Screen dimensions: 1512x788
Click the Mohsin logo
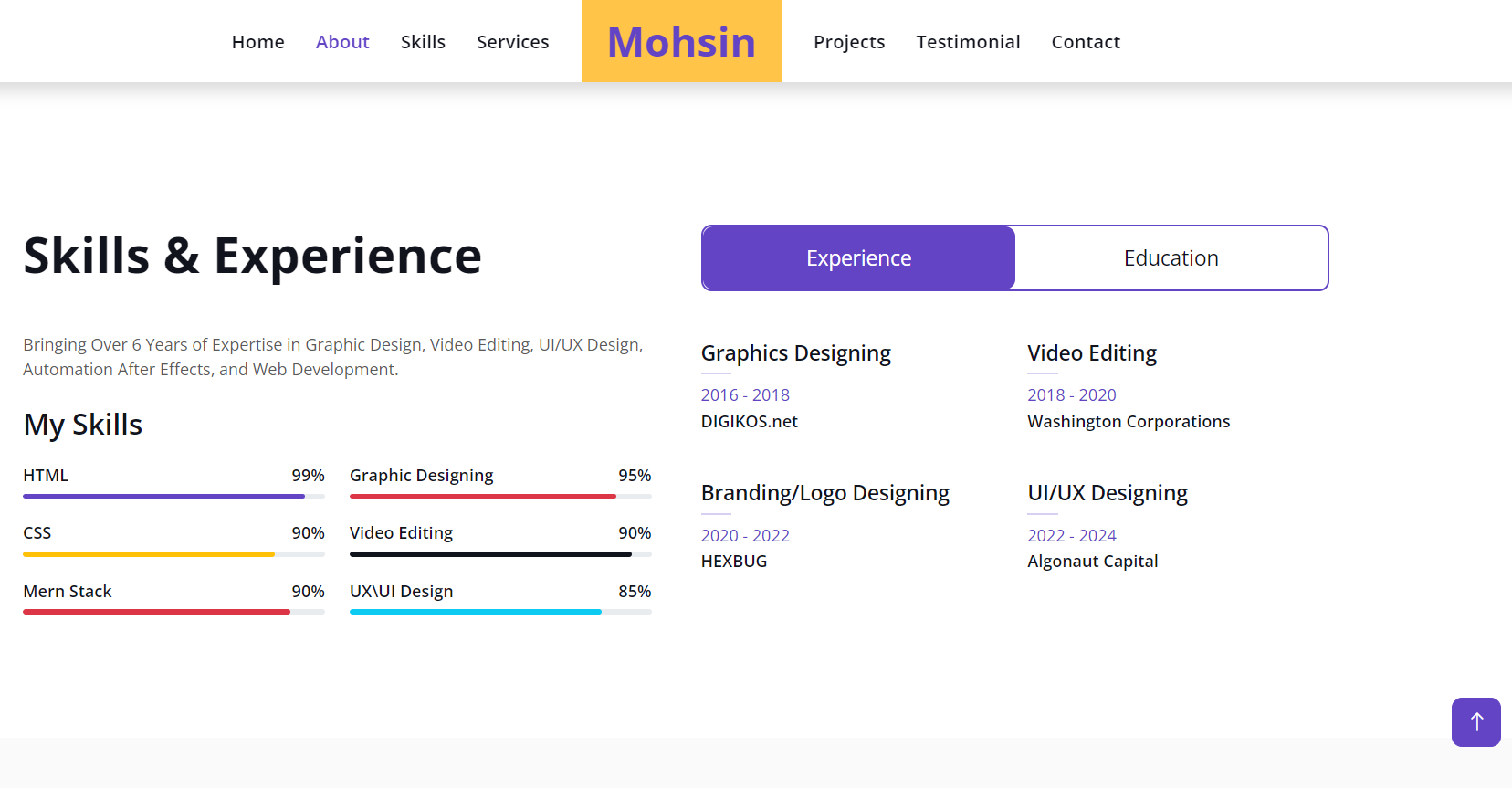(x=681, y=41)
